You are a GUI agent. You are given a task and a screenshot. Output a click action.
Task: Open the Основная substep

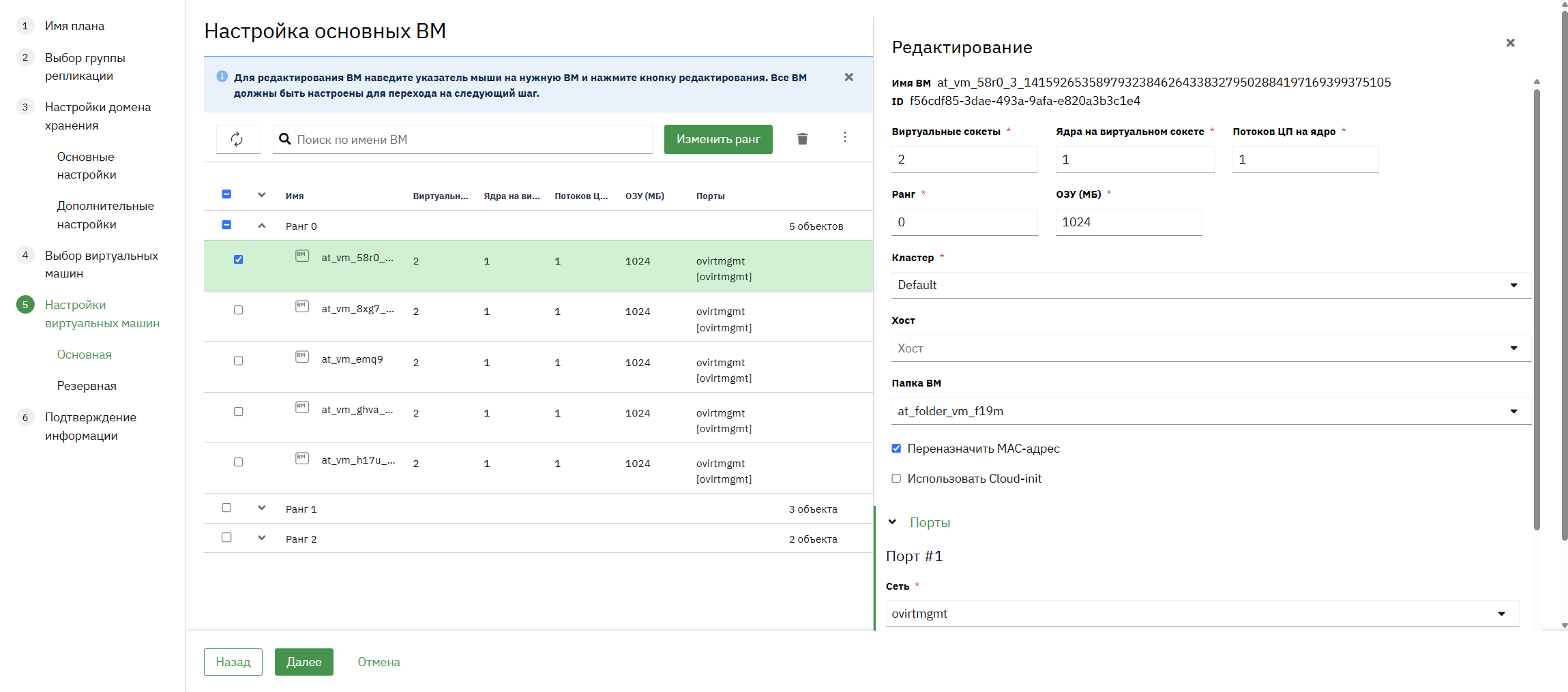click(84, 355)
